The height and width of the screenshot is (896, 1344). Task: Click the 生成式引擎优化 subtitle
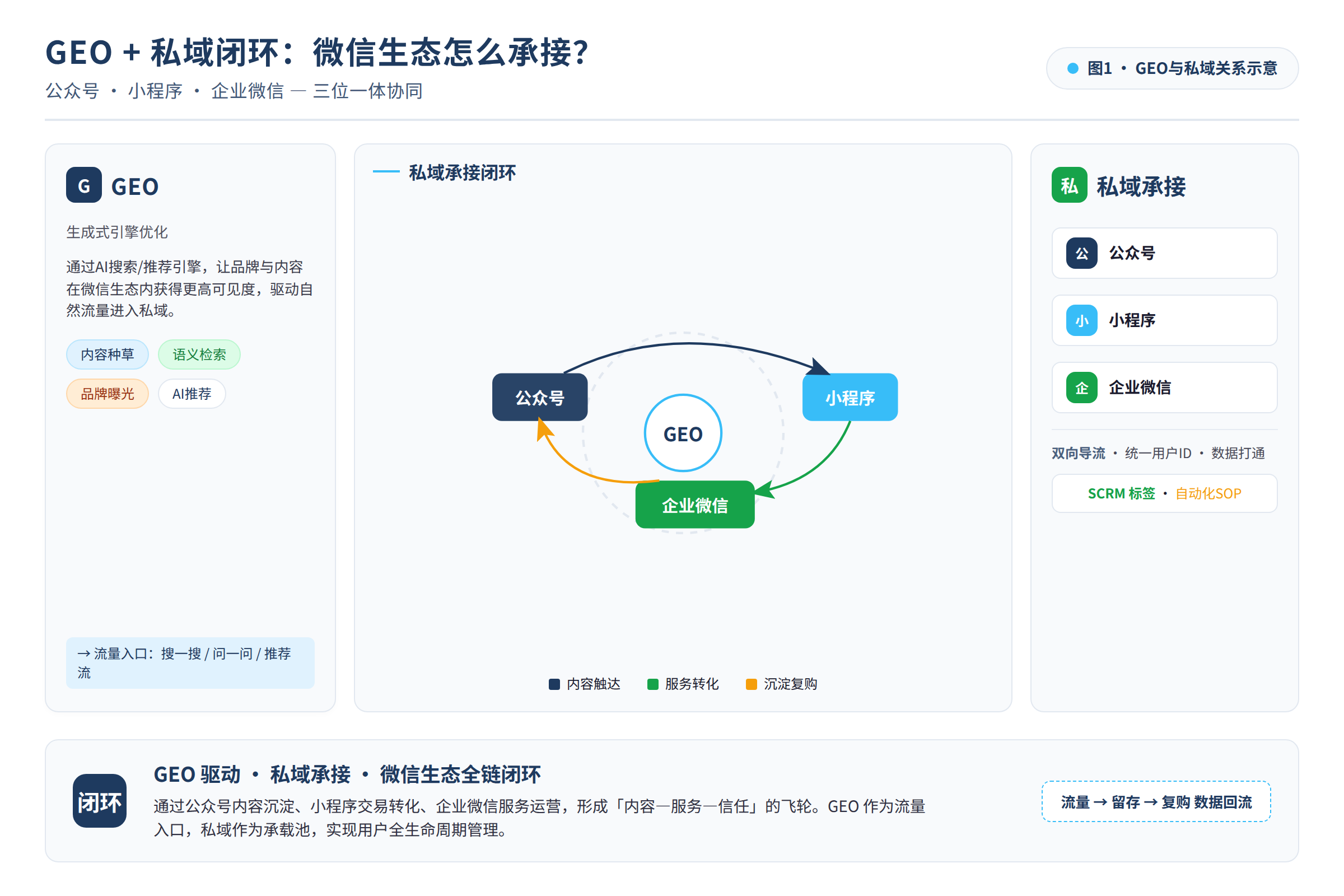pyautogui.click(x=117, y=232)
